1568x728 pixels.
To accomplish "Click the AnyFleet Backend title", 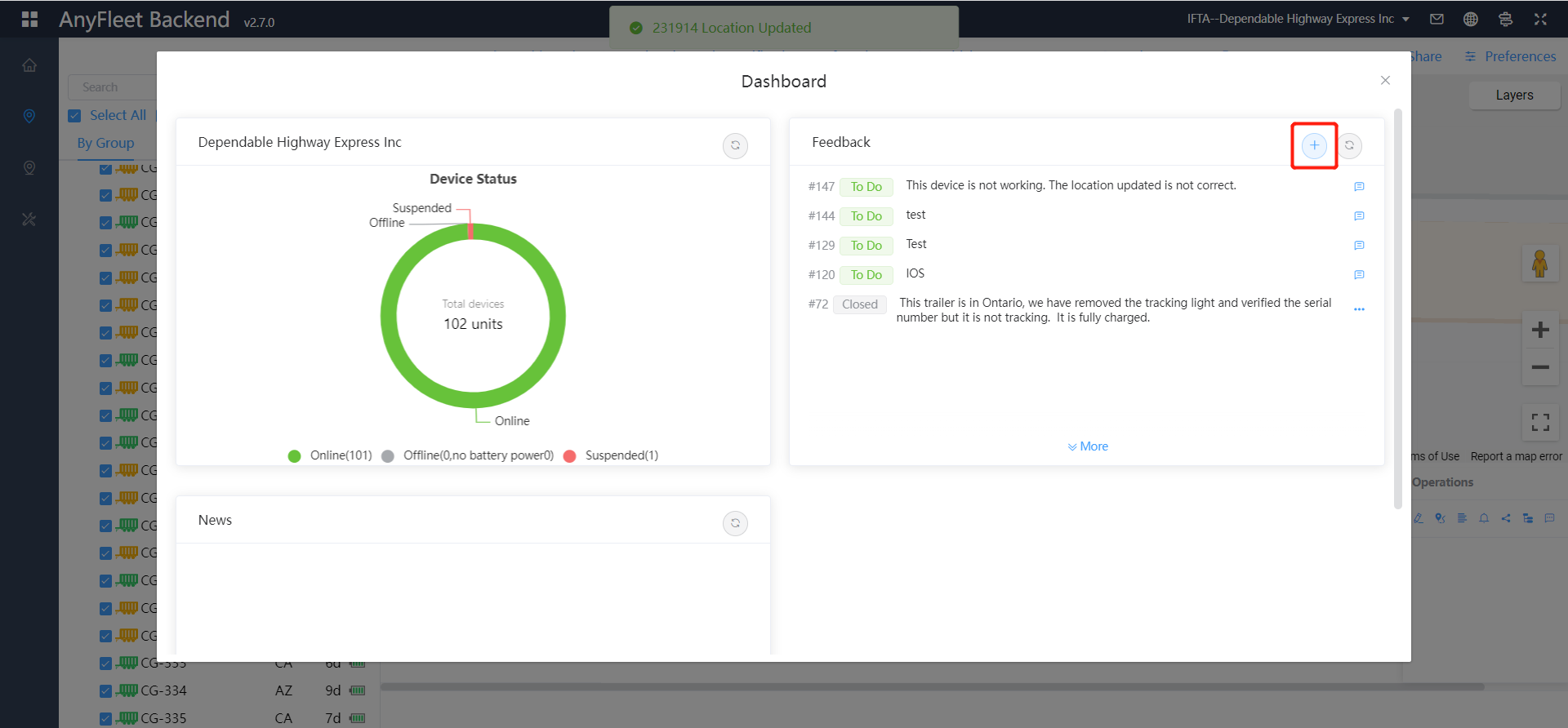I will pyautogui.click(x=144, y=20).
